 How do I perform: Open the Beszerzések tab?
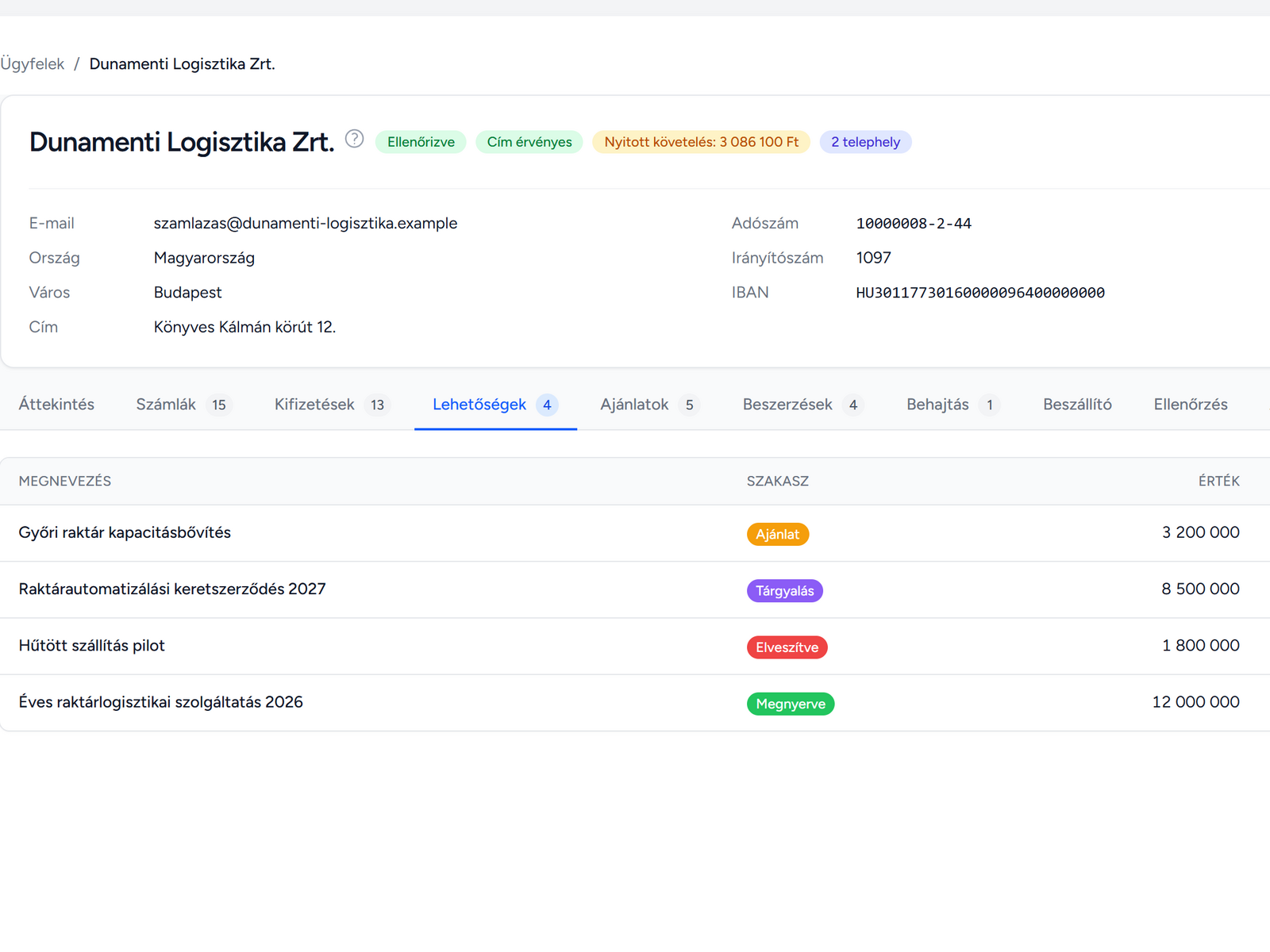[x=803, y=405]
